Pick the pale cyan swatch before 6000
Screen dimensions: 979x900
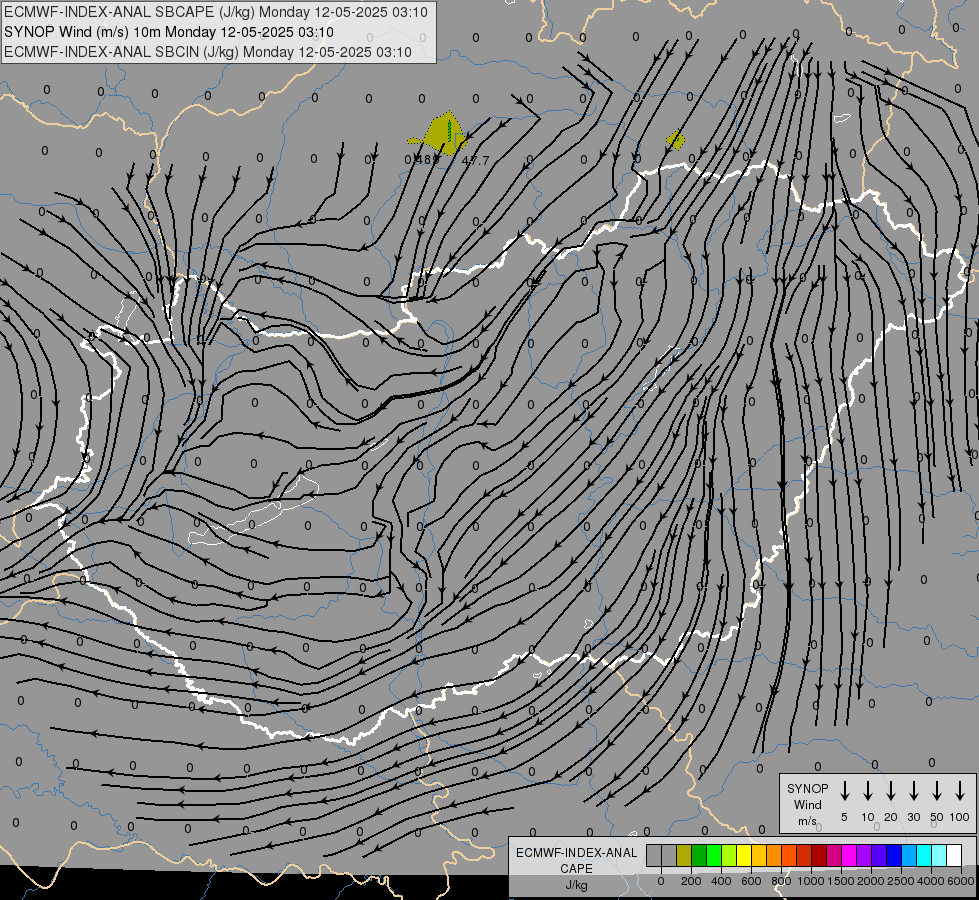tap(939, 856)
